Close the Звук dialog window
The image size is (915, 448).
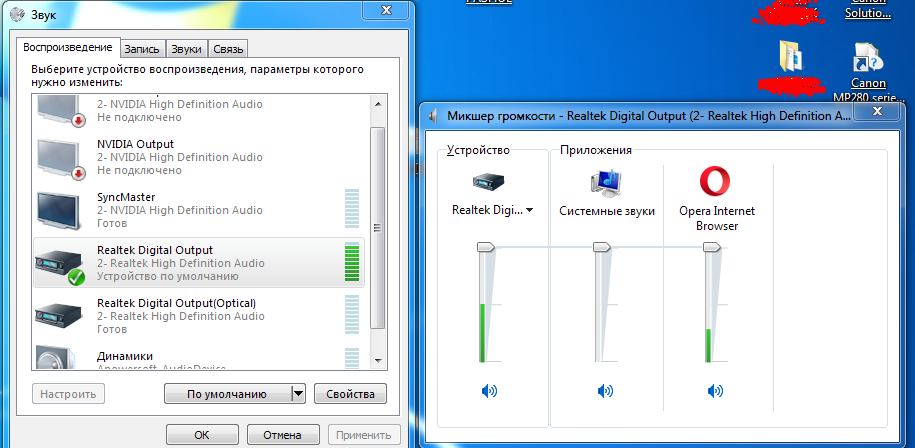[385, 10]
